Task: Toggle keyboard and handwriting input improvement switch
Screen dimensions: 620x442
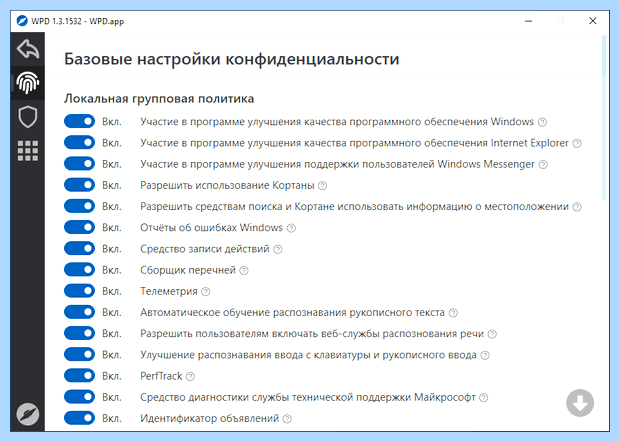Action: [79, 354]
